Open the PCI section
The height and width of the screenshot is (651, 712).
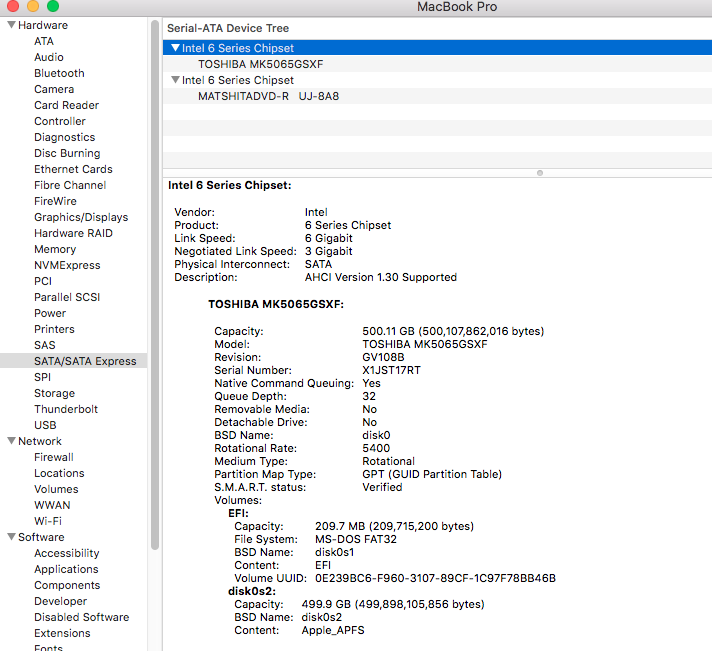[43, 281]
